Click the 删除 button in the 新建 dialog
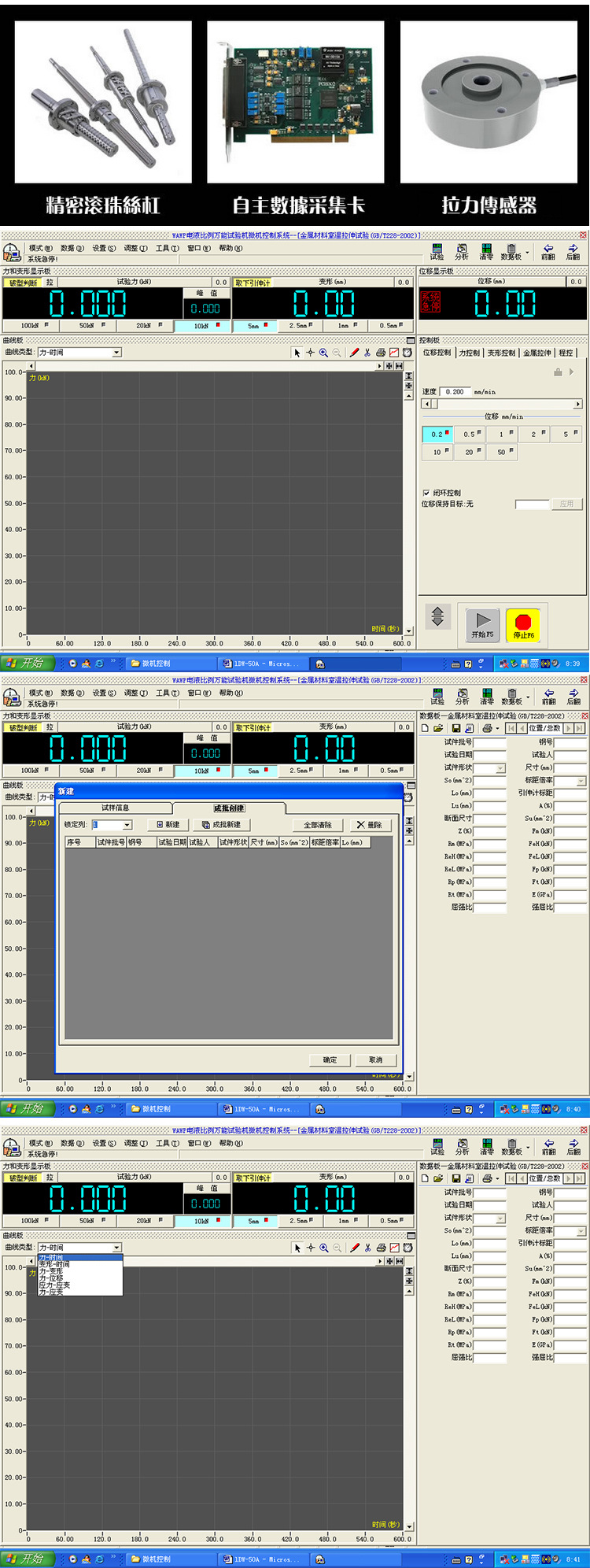Viewport: 590px width, 1568px height. point(370,825)
